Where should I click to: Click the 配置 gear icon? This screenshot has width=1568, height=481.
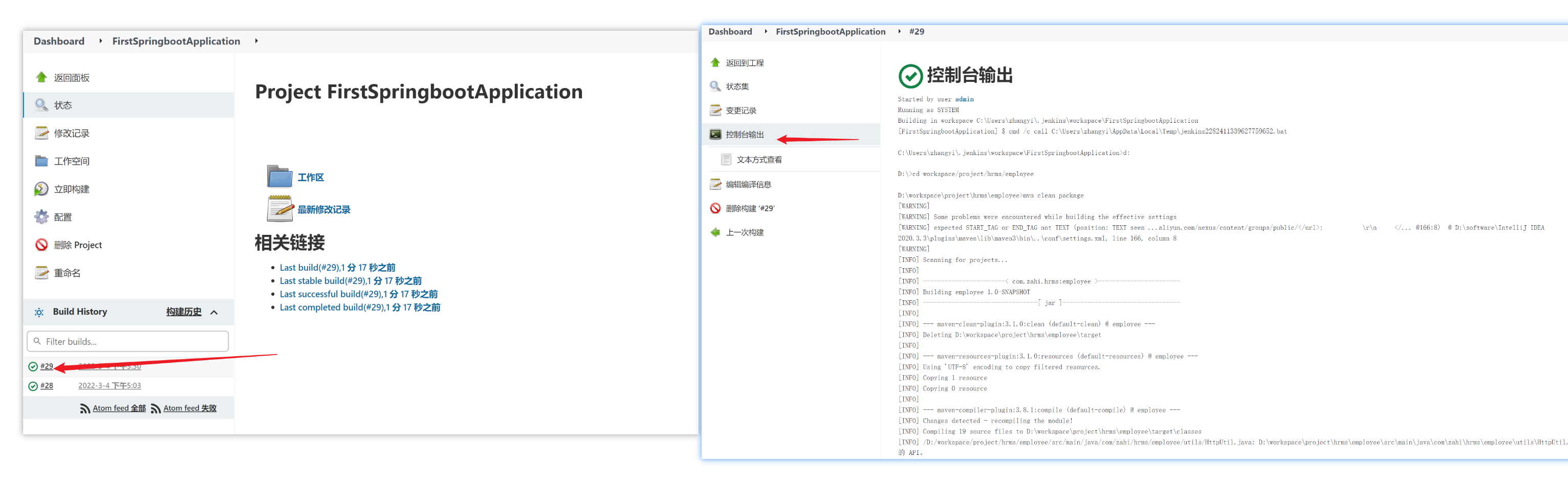pos(41,217)
